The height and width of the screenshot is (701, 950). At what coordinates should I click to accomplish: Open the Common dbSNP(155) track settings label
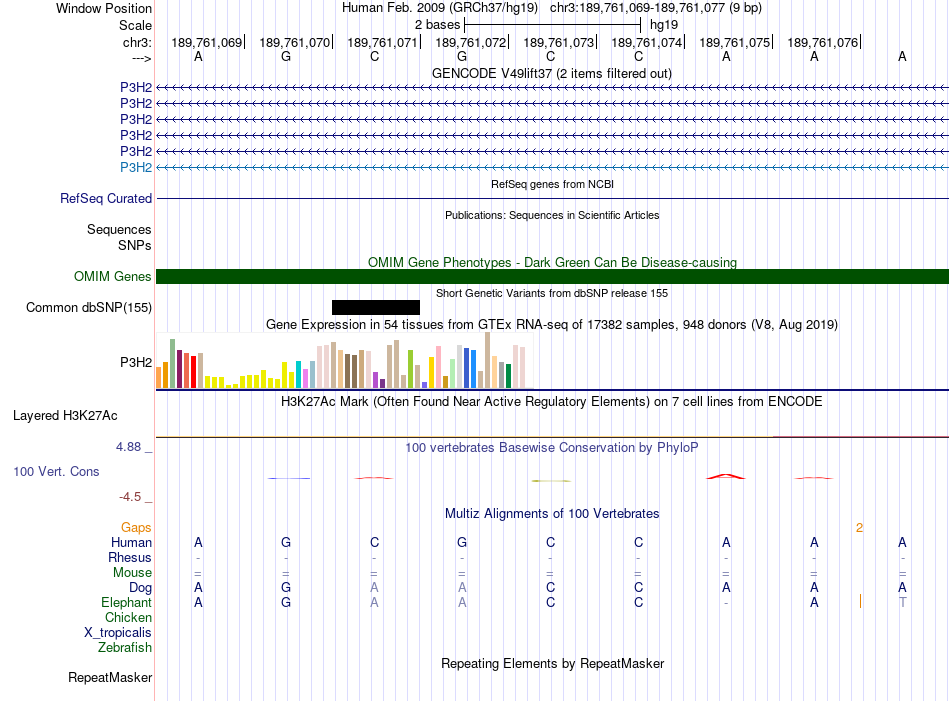(x=89, y=307)
